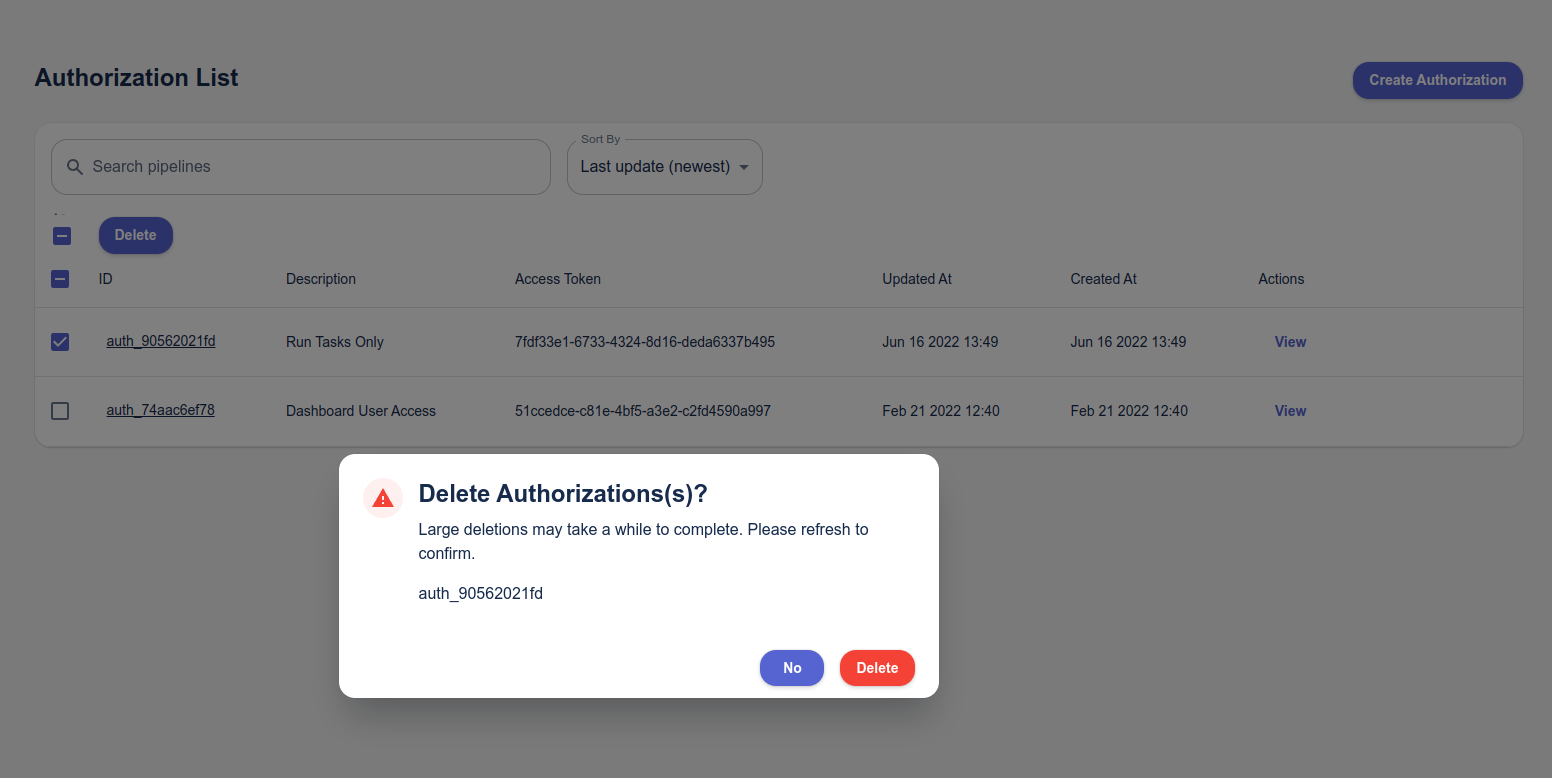This screenshot has width=1552, height=778.
Task: Uncheck the checkbox for auth_90562021fd row
Action: pyautogui.click(x=60, y=342)
